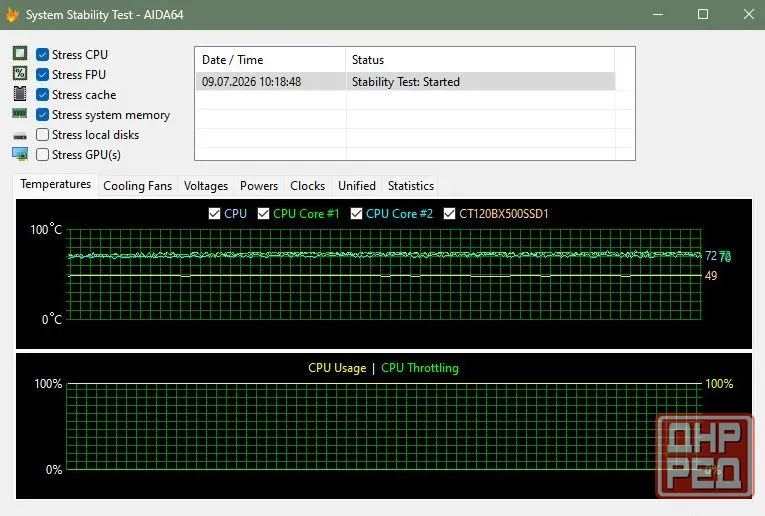Screen dimensions: 765x516
Task: Click the percent icon beside Stress FPU
Action: (20, 74)
